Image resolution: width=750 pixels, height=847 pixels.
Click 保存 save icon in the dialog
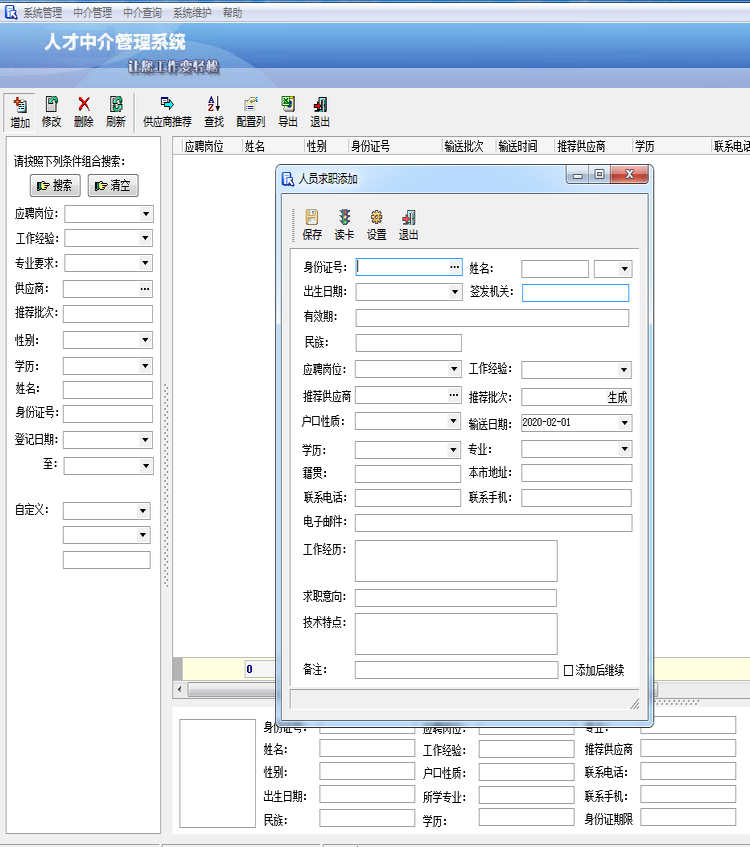point(312,224)
